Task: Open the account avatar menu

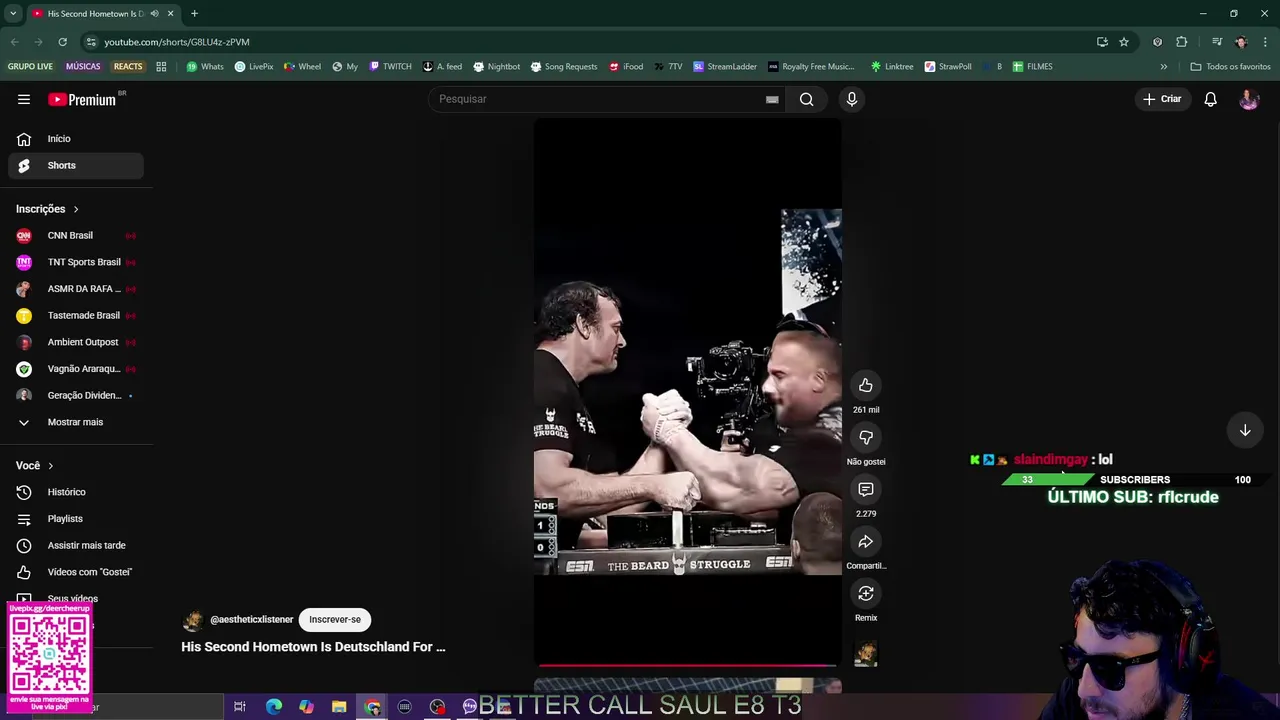Action: tap(1249, 99)
